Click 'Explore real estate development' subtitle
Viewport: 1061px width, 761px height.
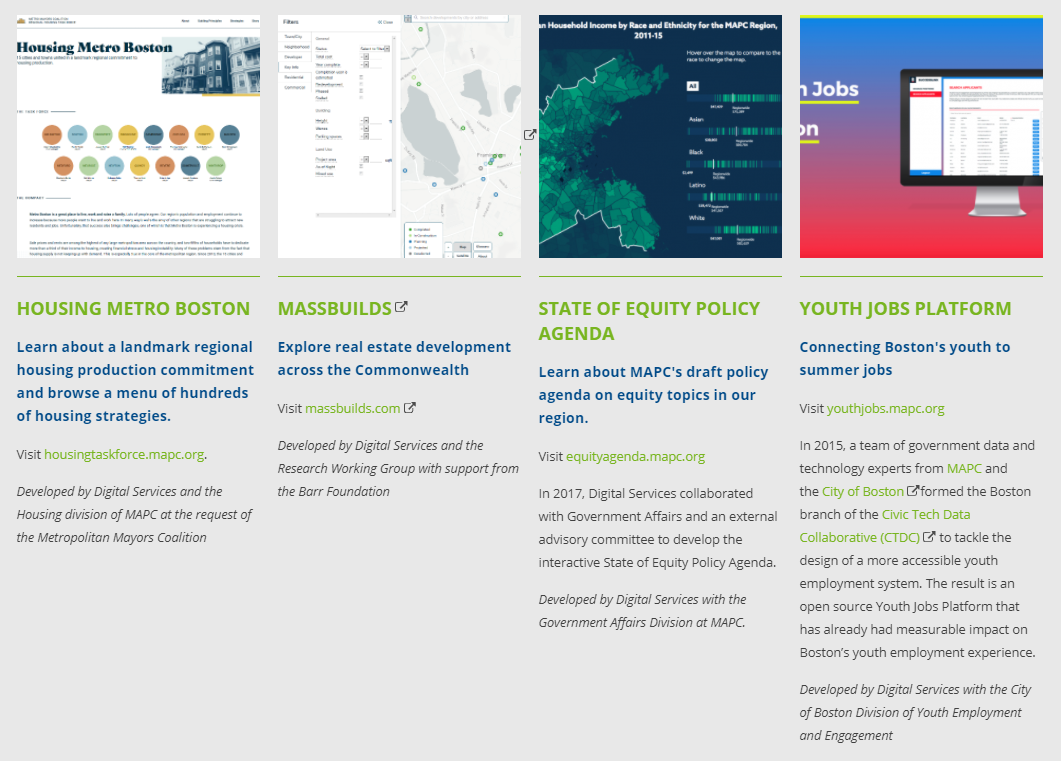click(394, 359)
